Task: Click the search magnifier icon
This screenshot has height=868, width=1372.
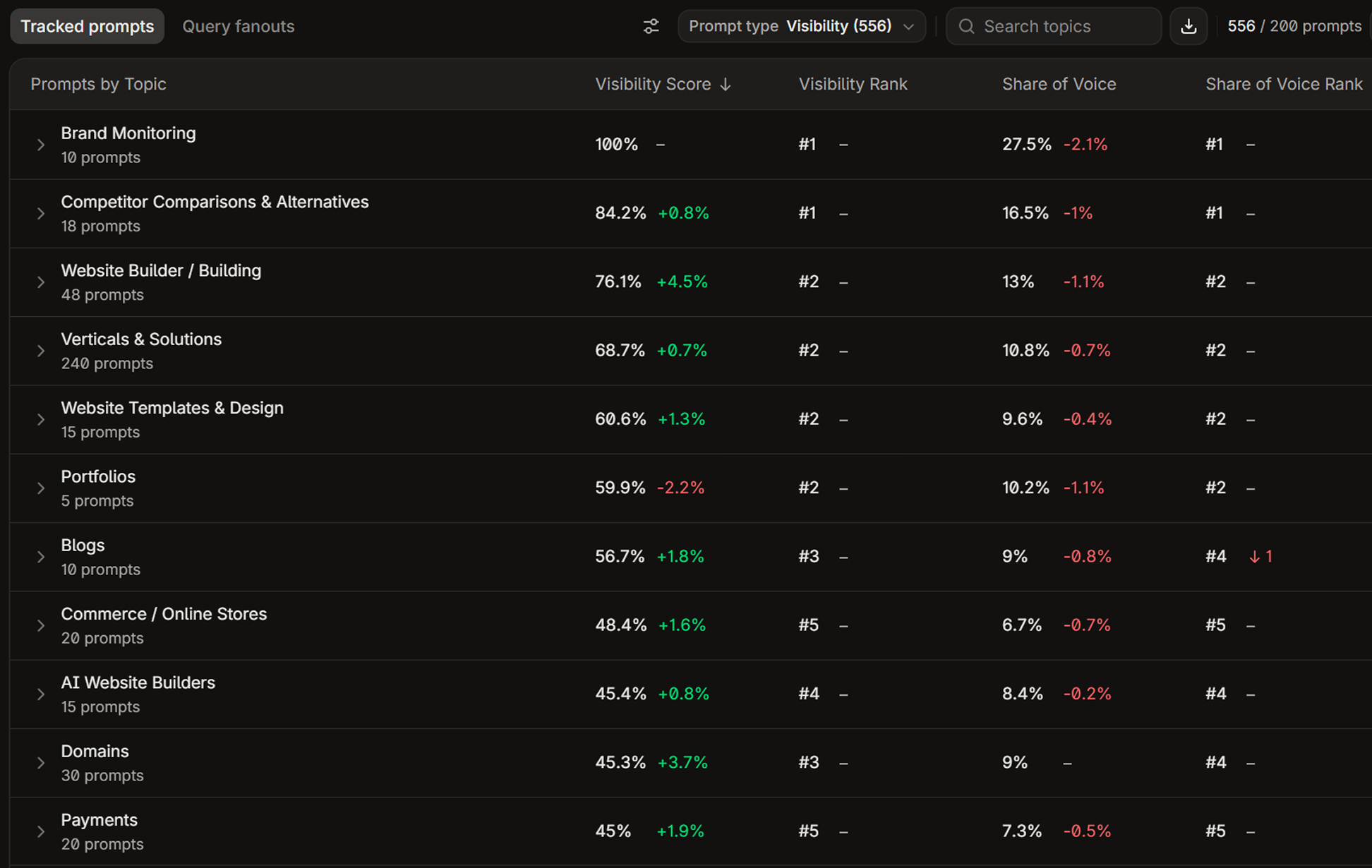Action: [966, 26]
